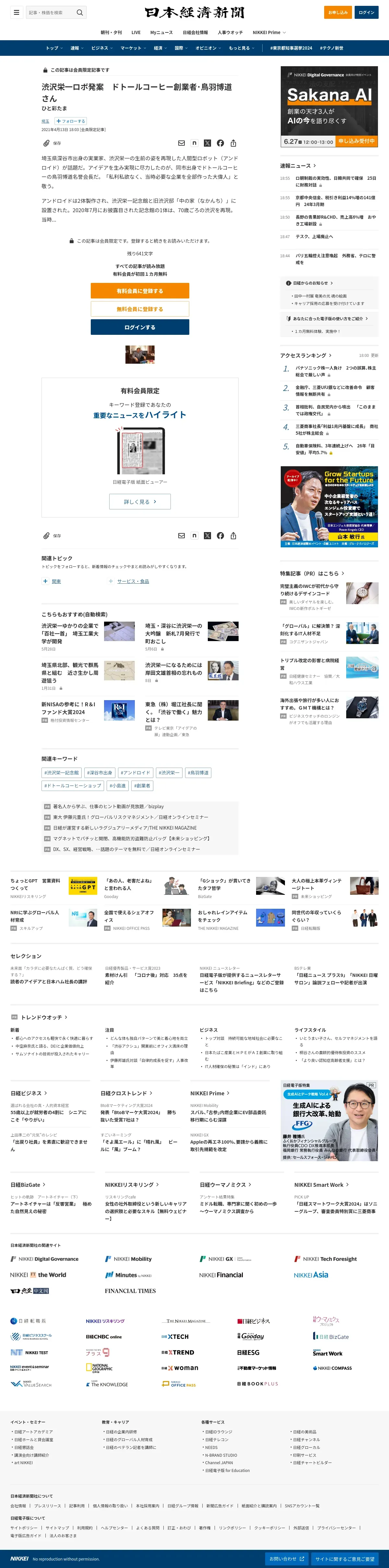
Task: Expand the 経済 navigation dropdown
Action: click(x=160, y=48)
